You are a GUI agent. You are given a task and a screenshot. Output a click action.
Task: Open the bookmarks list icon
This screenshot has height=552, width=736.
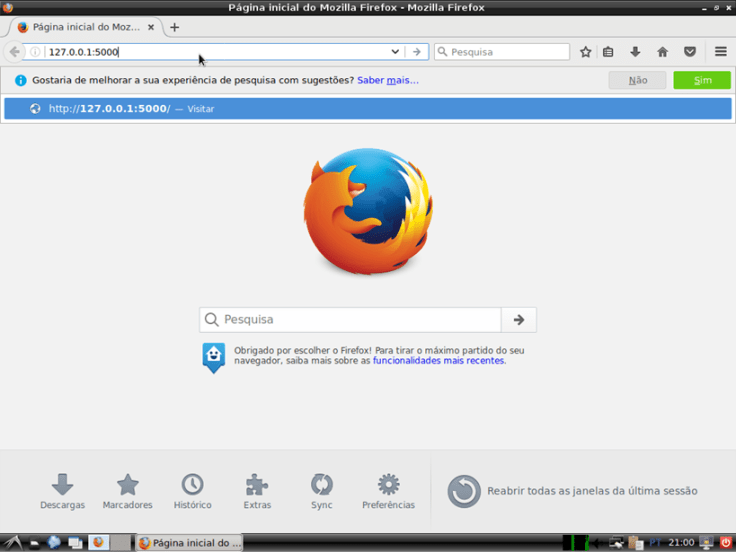608,52
